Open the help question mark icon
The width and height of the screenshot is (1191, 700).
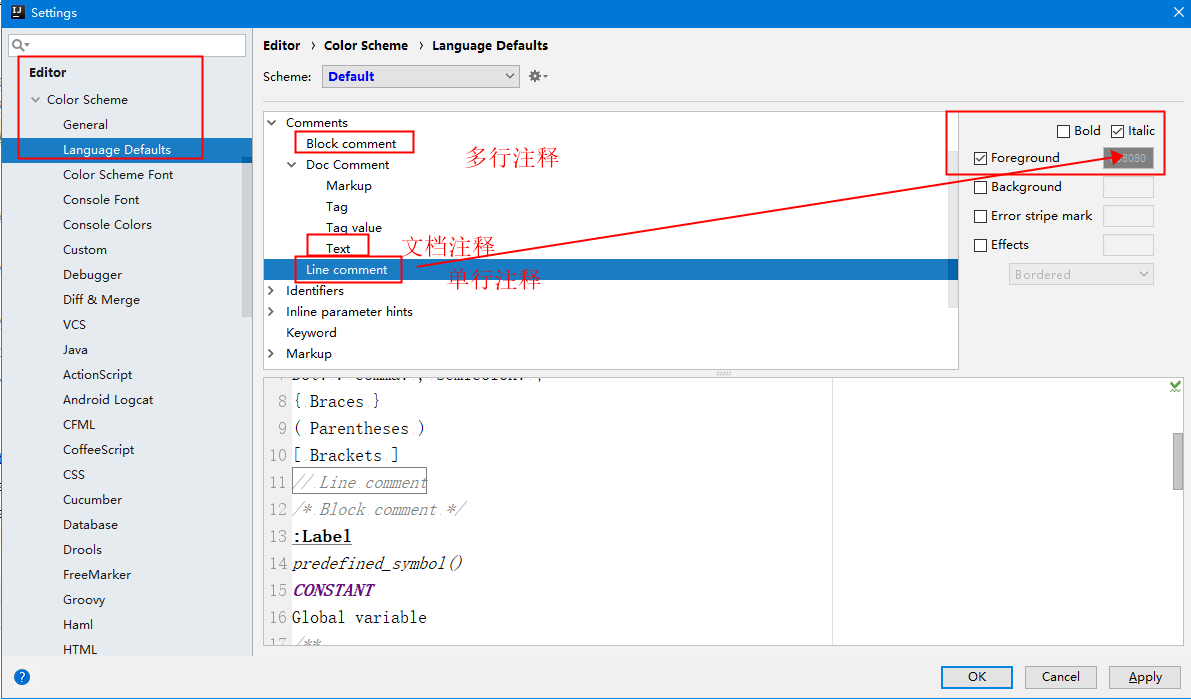22,676
